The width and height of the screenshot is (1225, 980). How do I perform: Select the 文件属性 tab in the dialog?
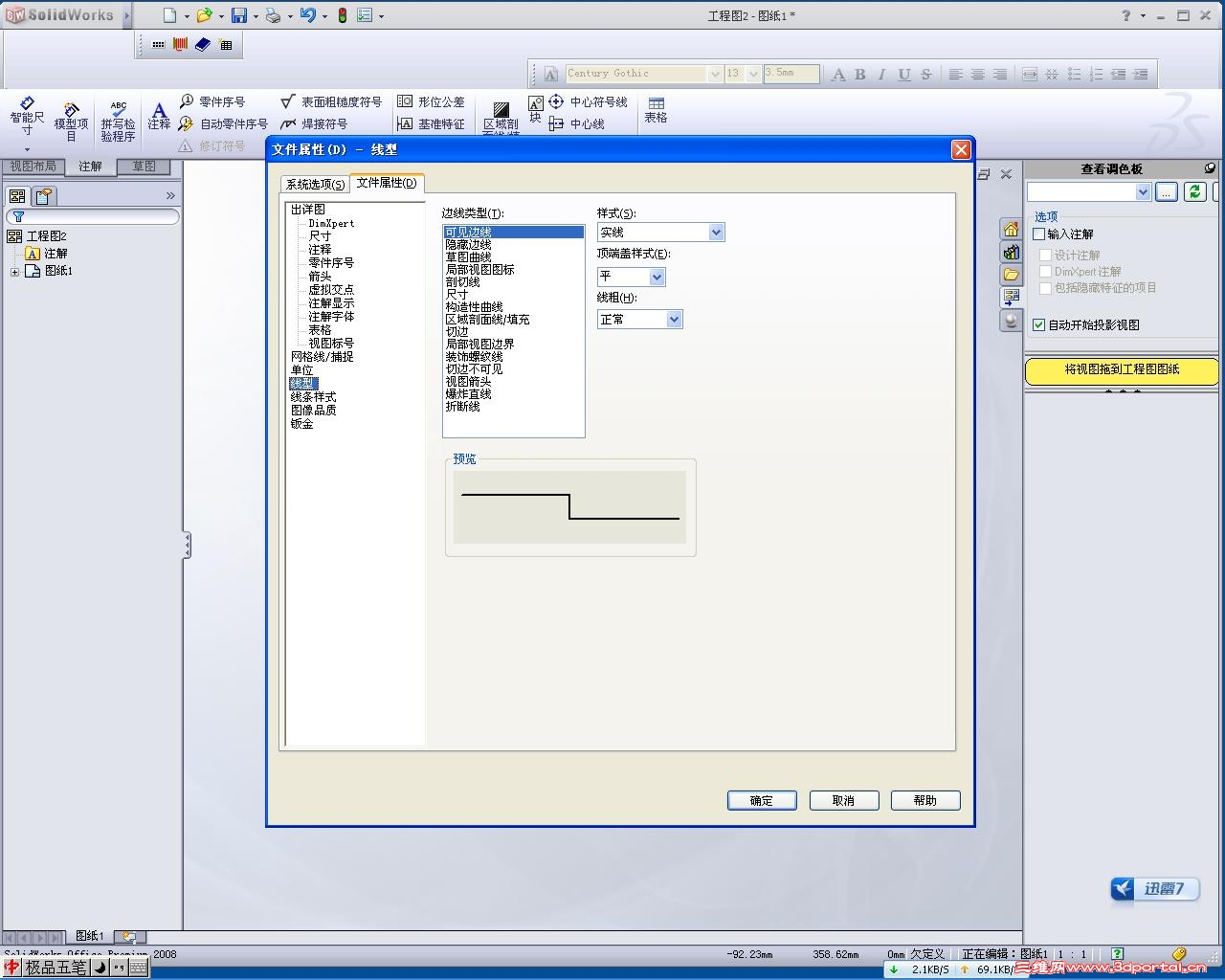pyautogui.click(x=387, y=183)
